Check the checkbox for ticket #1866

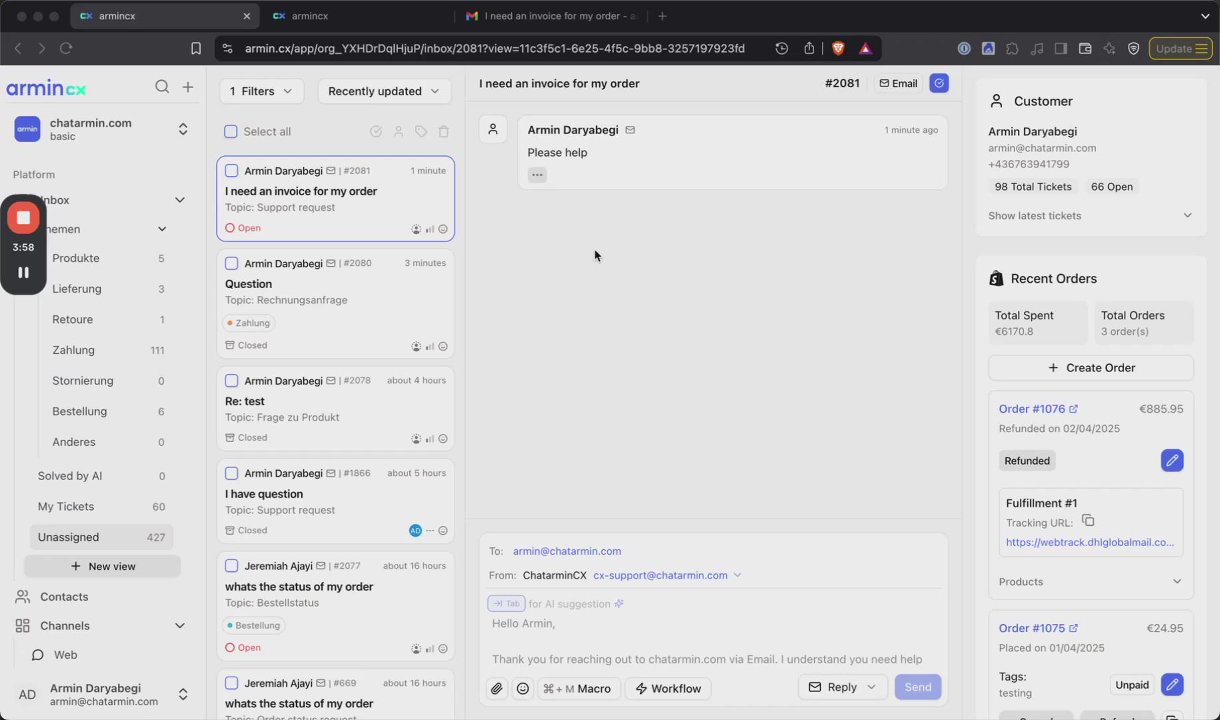pos(231,473)
